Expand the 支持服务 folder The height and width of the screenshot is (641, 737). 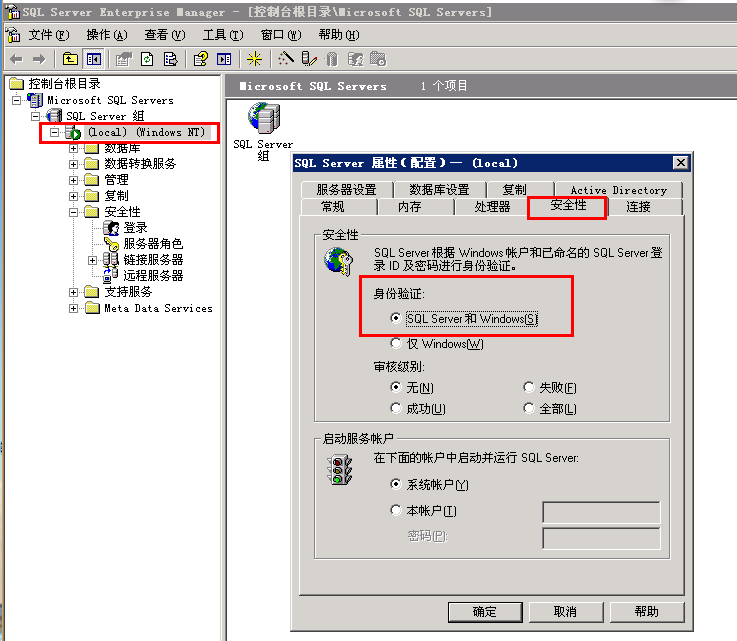(73, 292)
